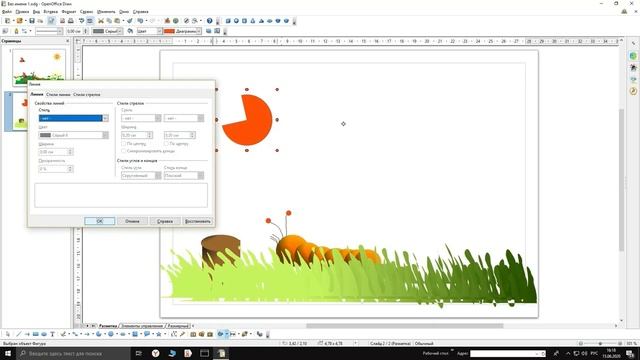Open Task View on the taskbar
This screenshot has height=360, width=640.
point(139,353)
